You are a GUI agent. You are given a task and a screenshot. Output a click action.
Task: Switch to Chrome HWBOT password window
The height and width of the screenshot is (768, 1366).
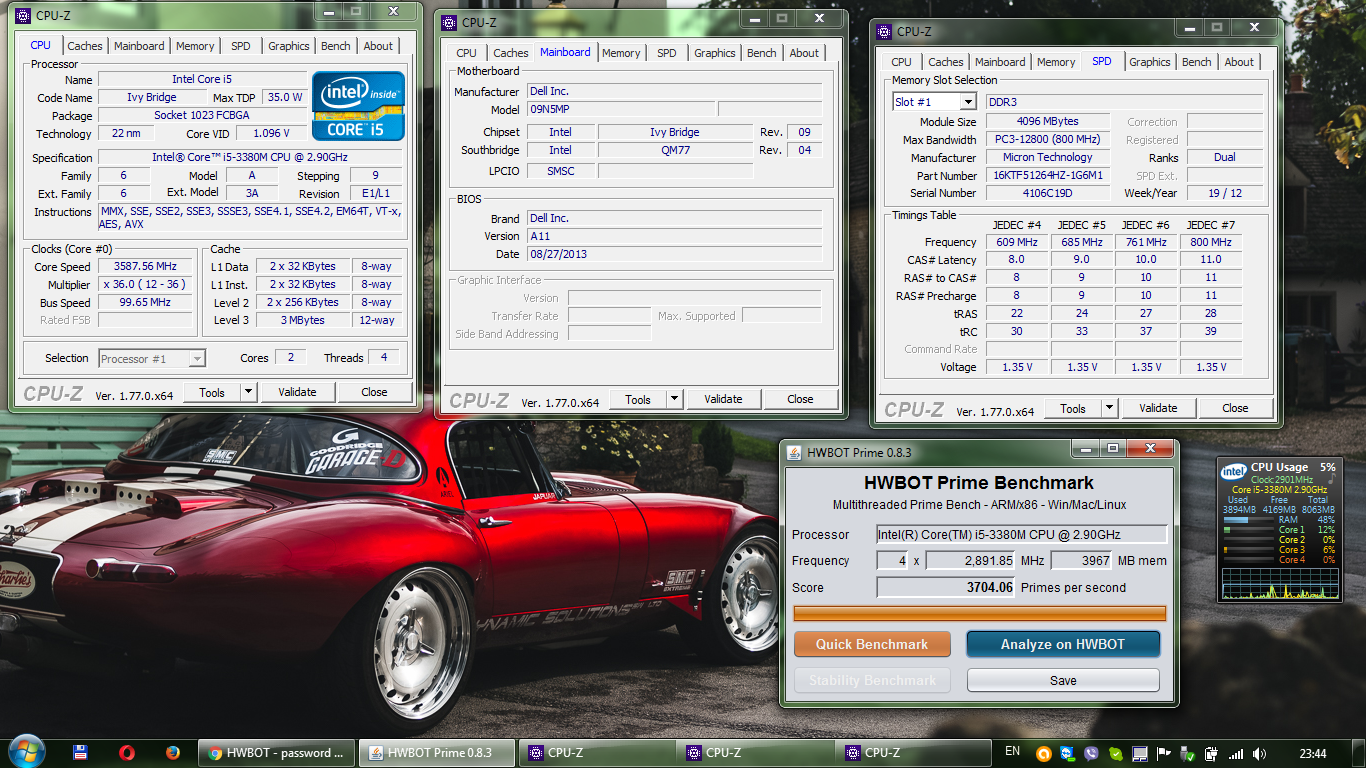pos(277,753)
